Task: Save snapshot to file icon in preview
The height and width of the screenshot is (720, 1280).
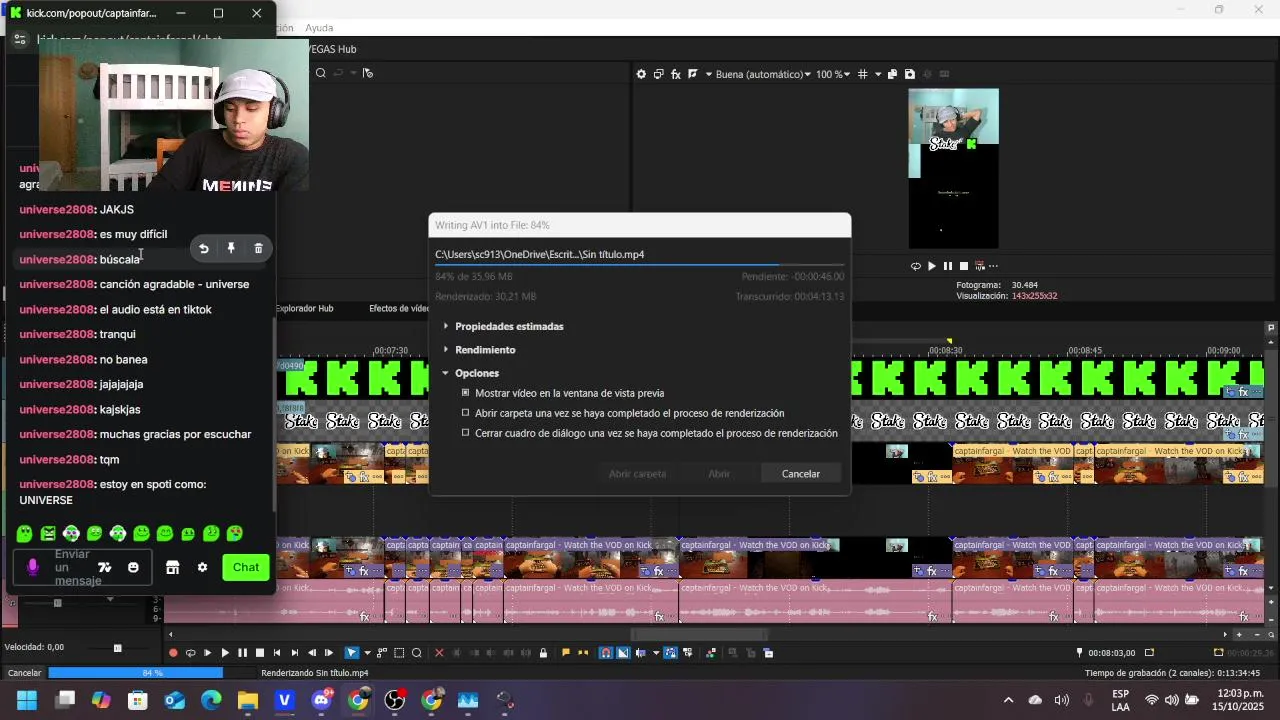Action: click(909, 74)
